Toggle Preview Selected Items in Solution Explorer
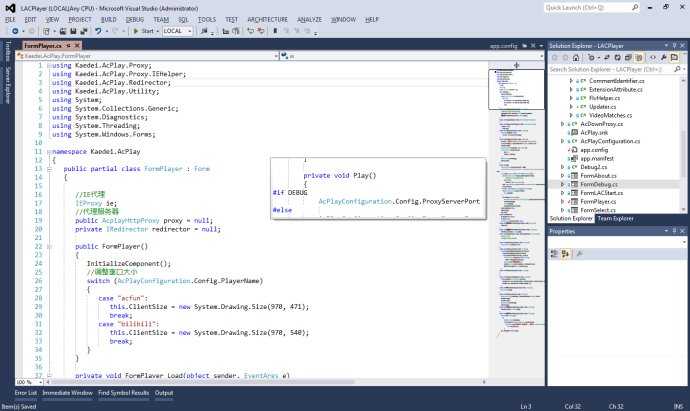690x411 pixels. [x=674, y=58]
